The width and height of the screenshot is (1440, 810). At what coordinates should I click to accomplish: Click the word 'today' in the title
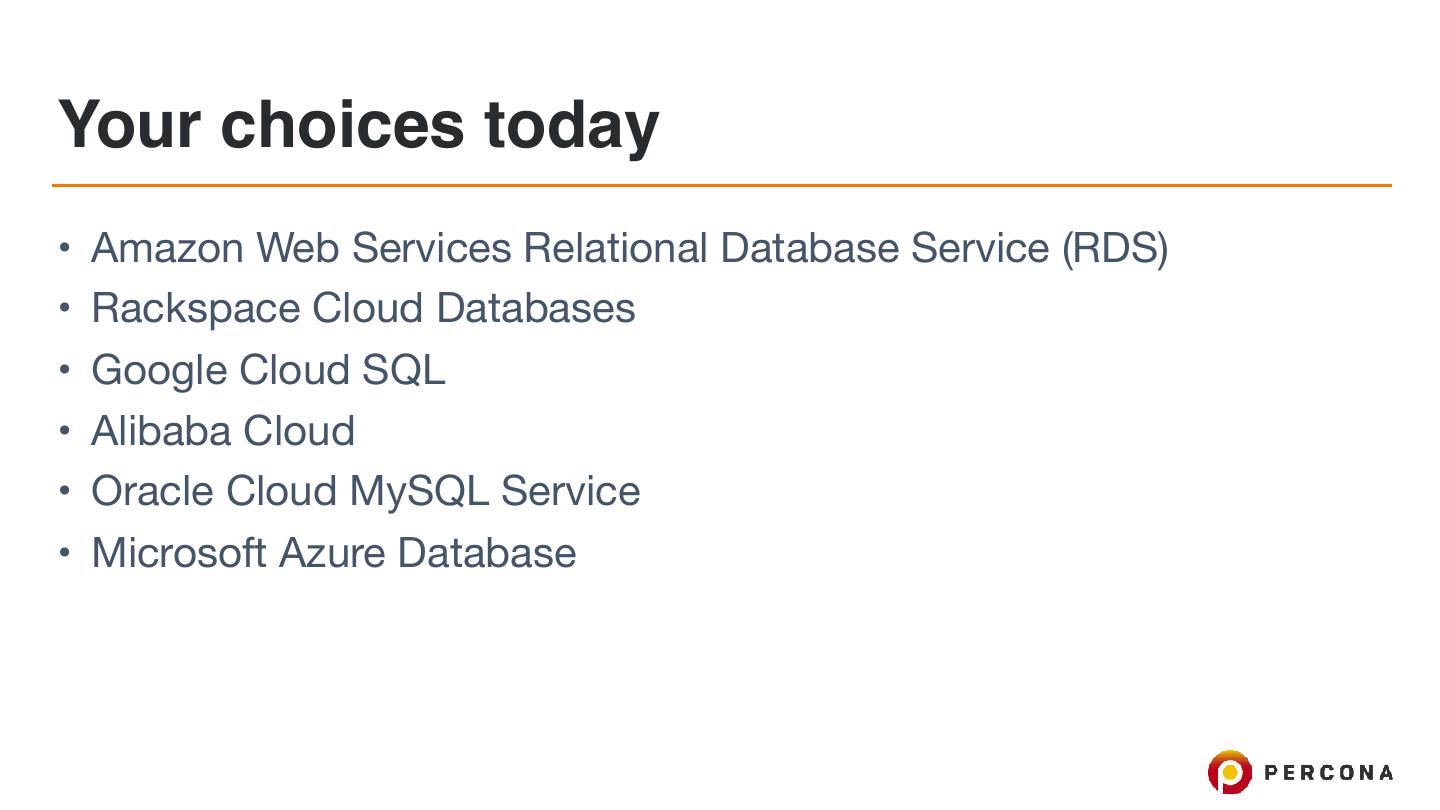tap(571, 126)
